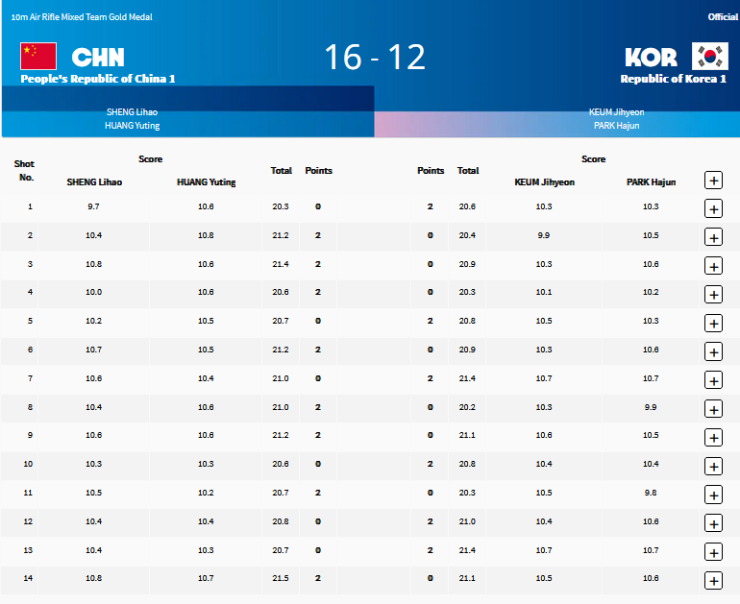This screenshot has width=740, height=604.
Task: Click SHENG Lihao in the blue banner
Action: coord(132,112)
